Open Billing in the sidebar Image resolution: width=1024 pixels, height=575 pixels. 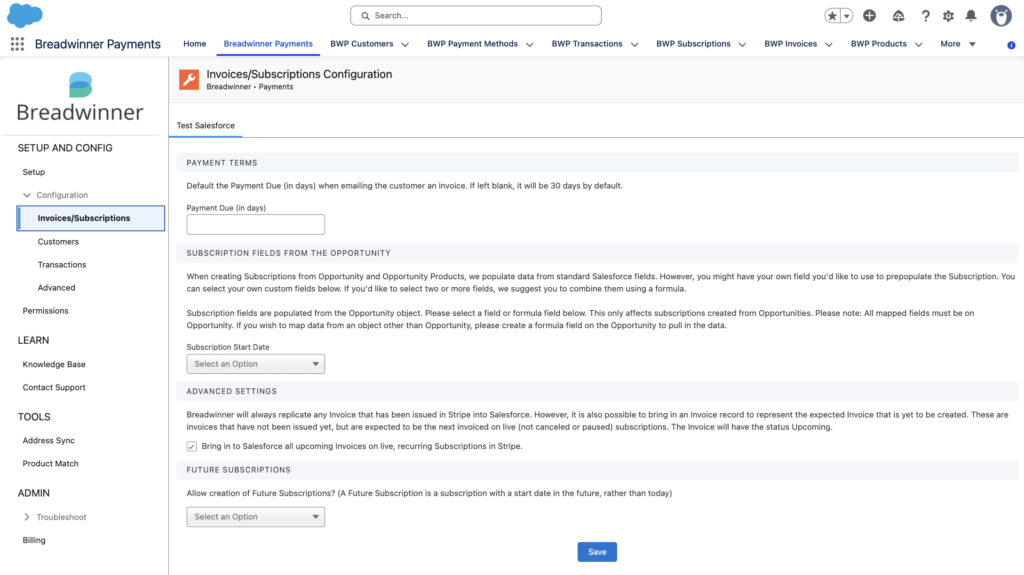tap(34, 540)
